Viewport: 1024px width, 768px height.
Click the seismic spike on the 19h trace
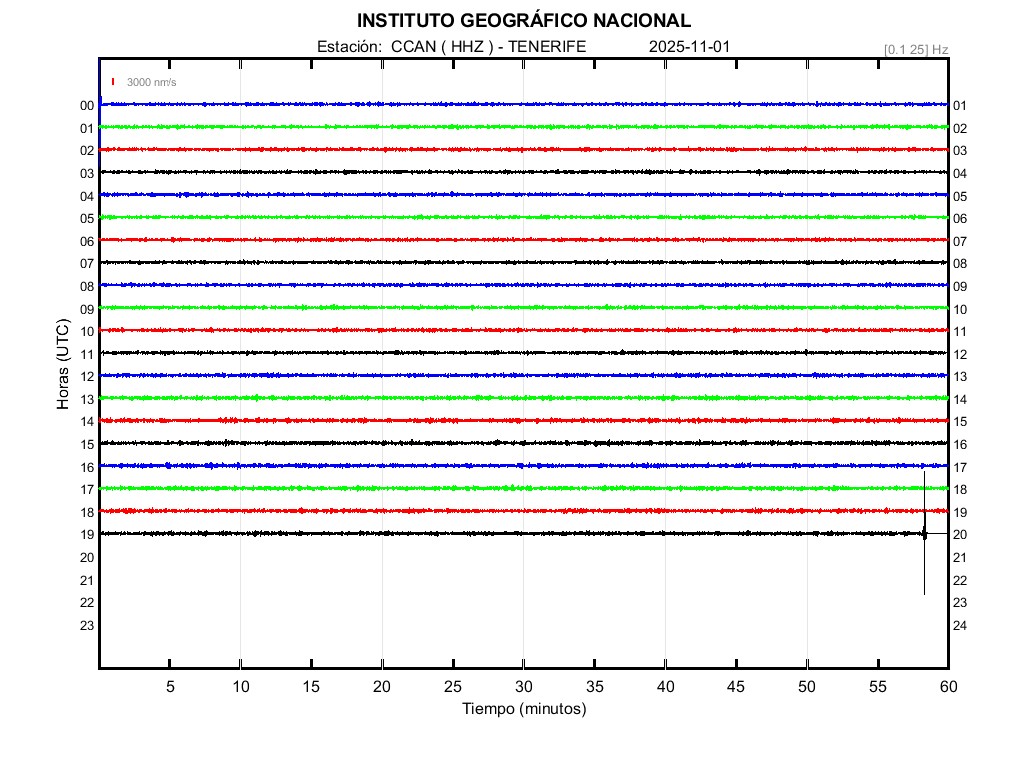click(924, 535)
